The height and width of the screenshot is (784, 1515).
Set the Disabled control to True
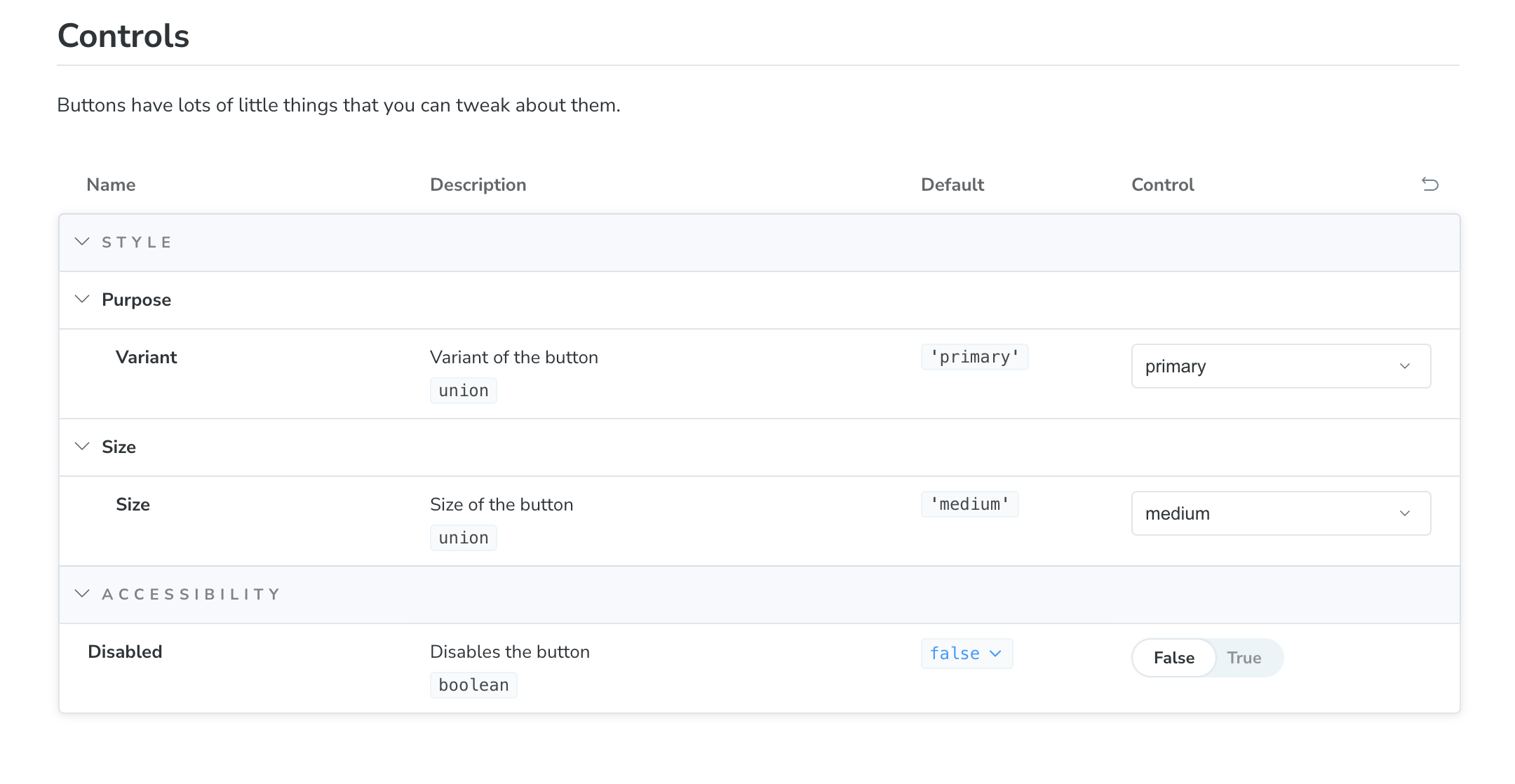point(1244,658)
